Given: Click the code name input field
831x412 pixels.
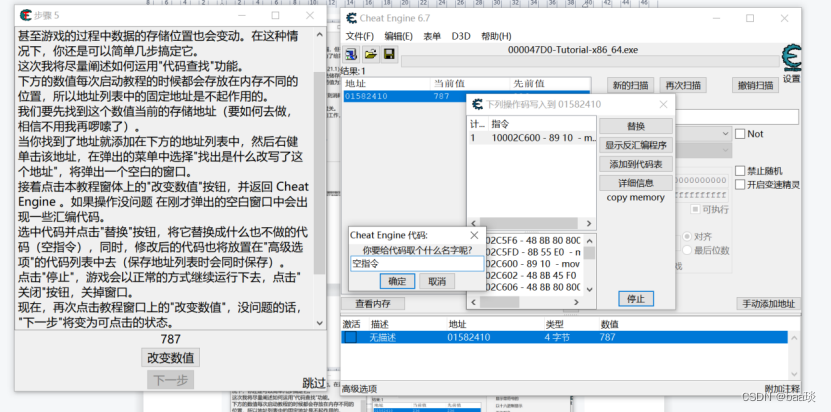Looking at the screenshot, I should tap(418, 264).
